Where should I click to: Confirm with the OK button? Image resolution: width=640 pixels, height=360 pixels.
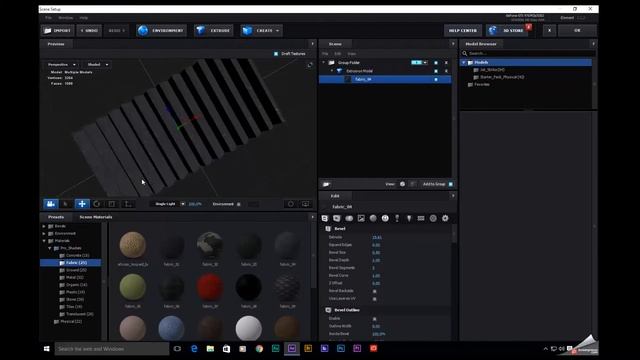point(577,31)
